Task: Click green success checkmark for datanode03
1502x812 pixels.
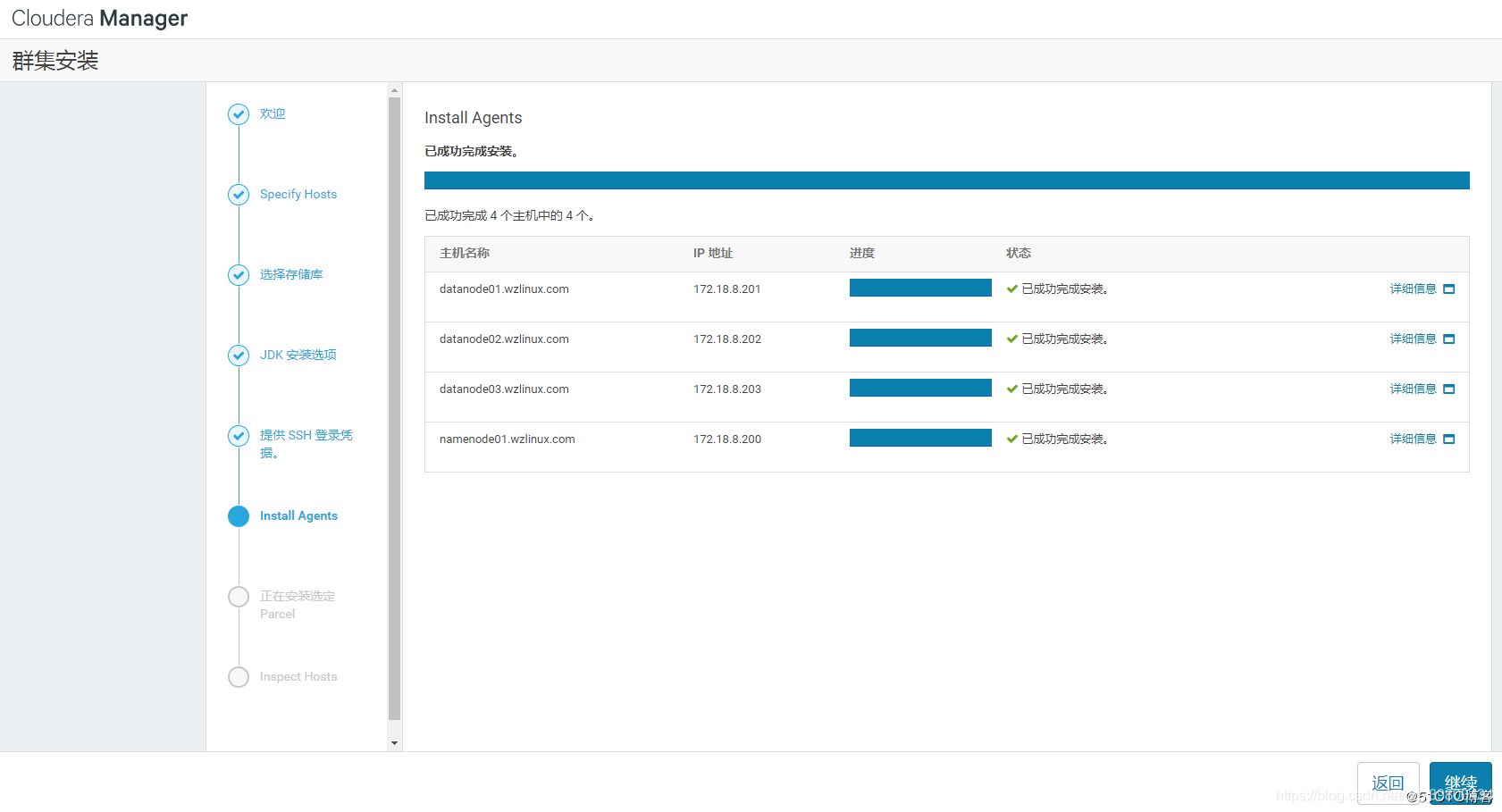Action: [1012, 389]
